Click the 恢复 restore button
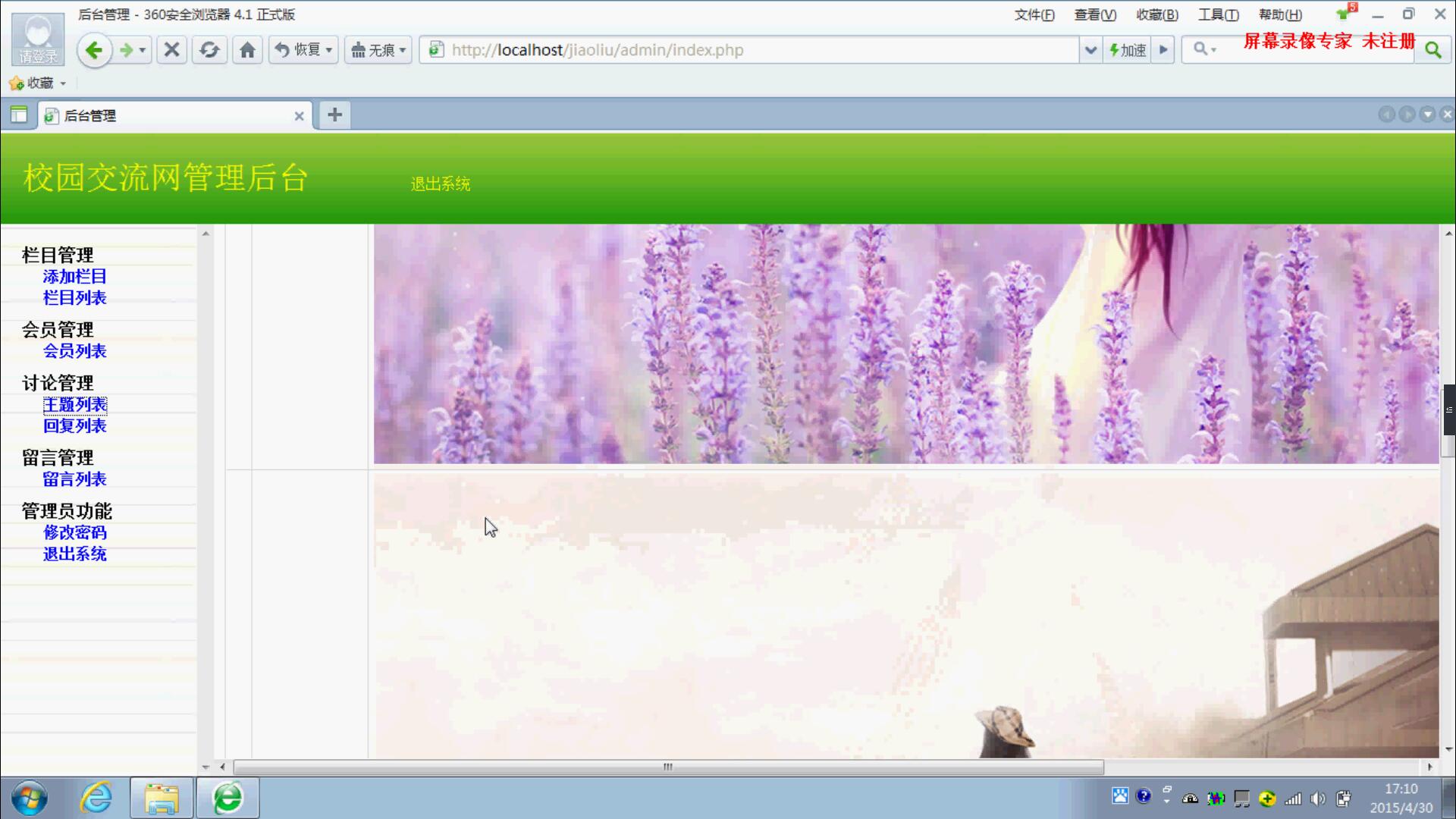 coord(298,50)
